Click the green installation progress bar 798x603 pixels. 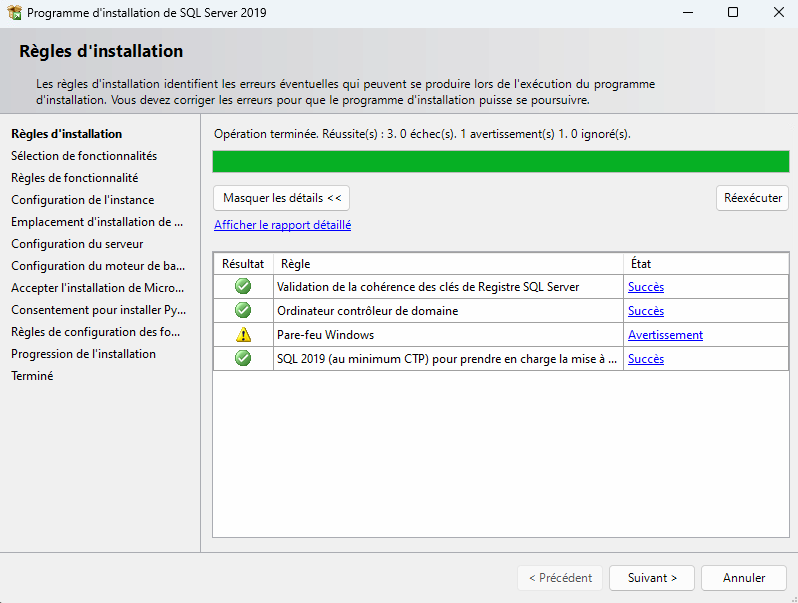[x=500, y=162]
